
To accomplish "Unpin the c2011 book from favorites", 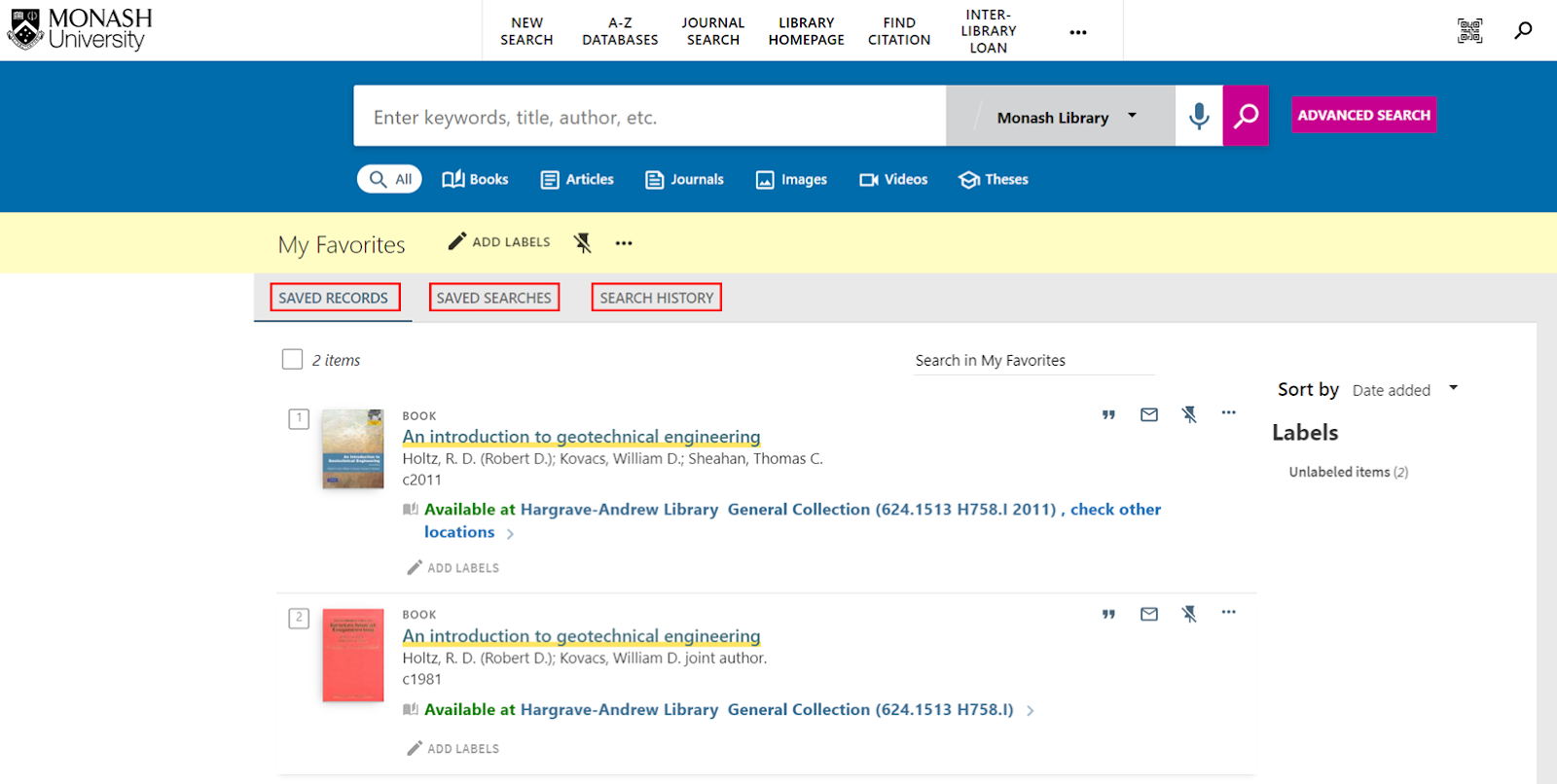I will pos(1189,414).
